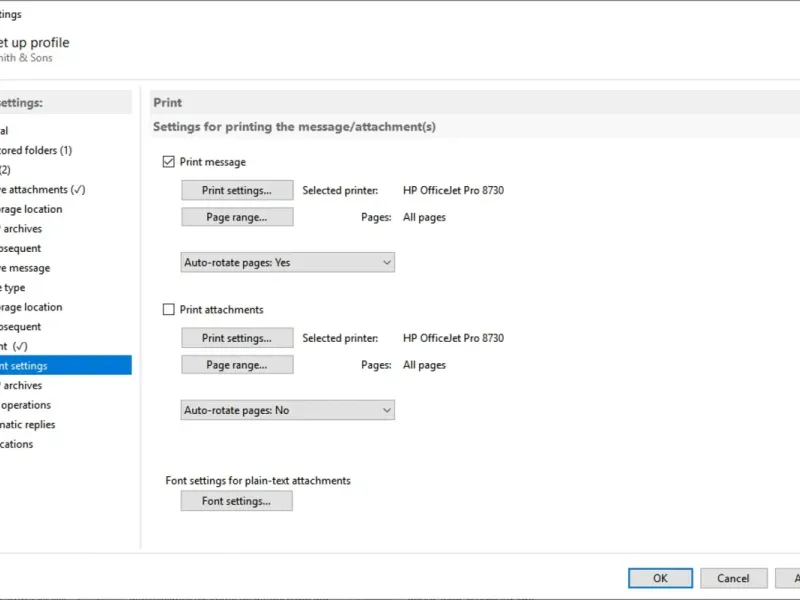The width and height of the screenshot is (800, 600).
Task: Click Page range under Print attachments
Action: point(237,365)
